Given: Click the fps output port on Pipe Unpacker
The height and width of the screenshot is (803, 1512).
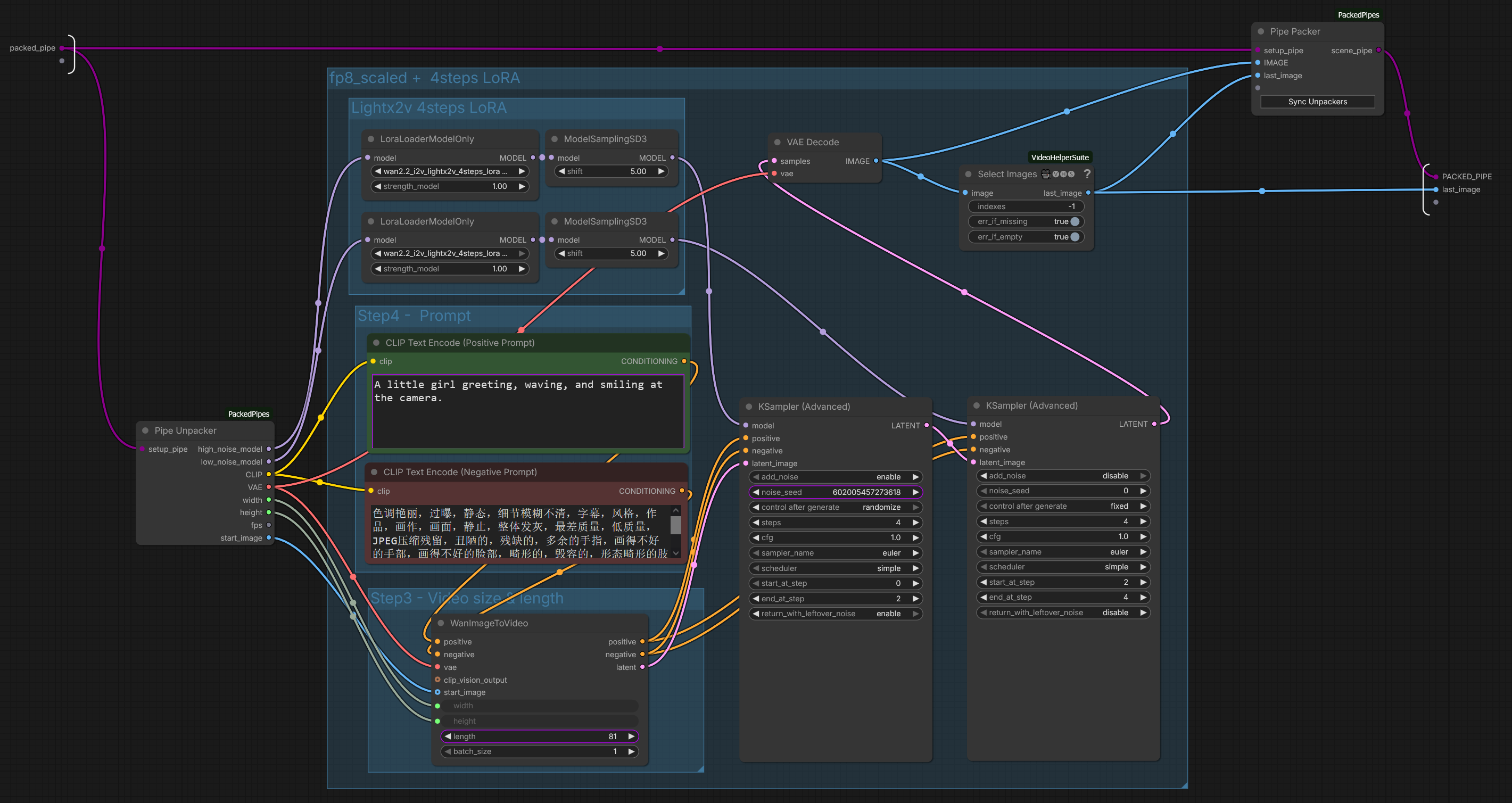Looking at the screenshot, I should click(x=269, y=525).
